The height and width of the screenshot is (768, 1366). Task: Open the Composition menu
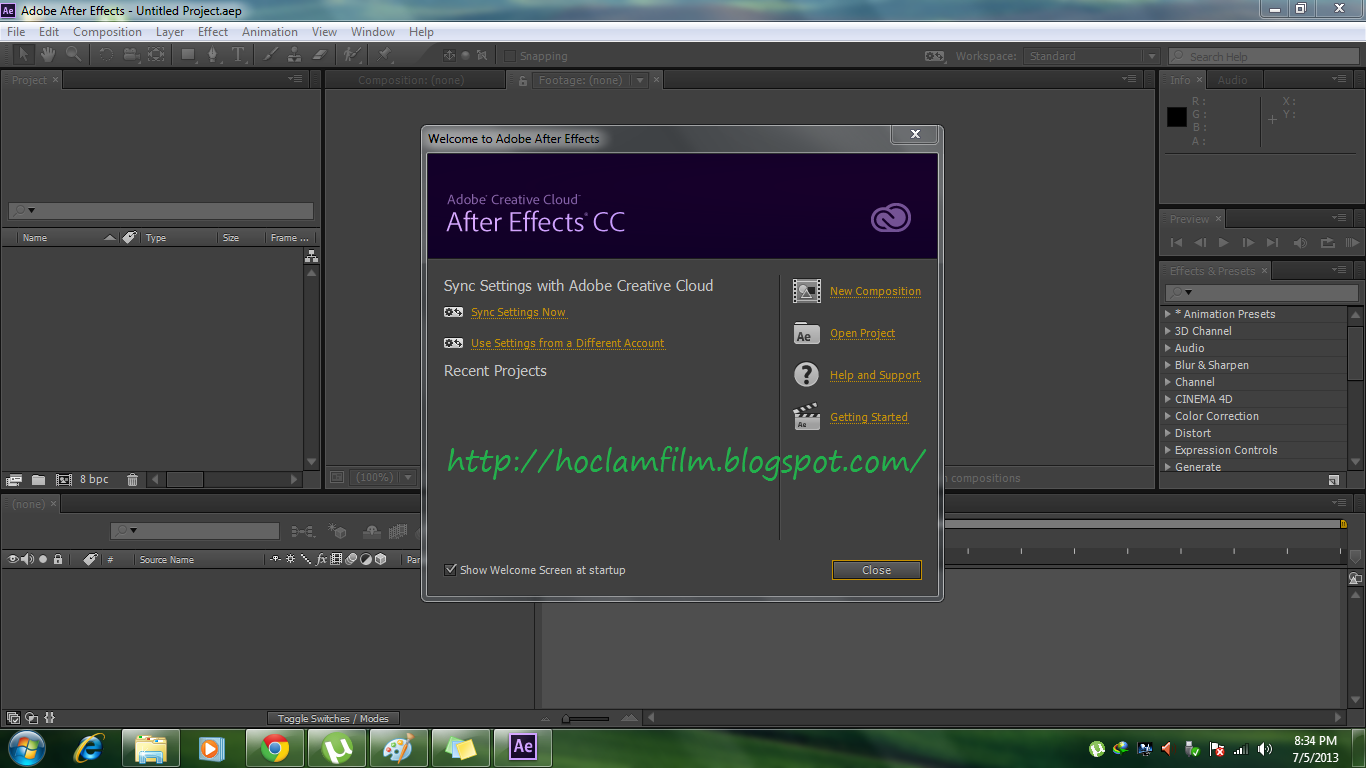(107, 32)
